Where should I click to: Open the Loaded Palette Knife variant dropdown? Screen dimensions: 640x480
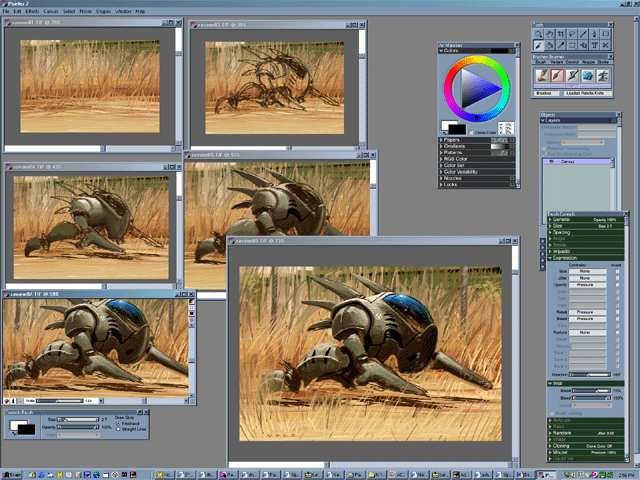[587, 93]
